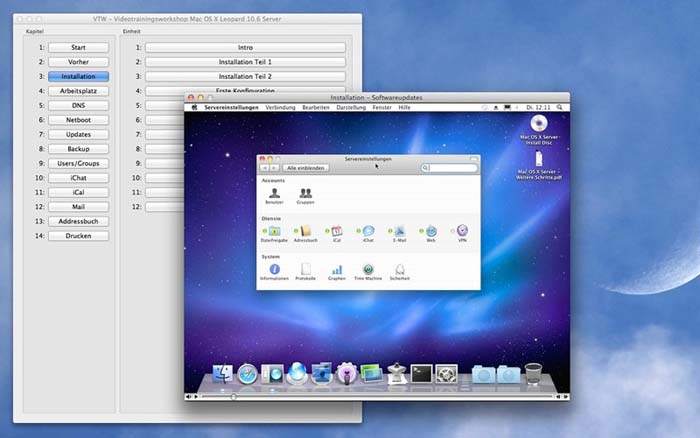Select chapter Backup in VTW window

coord(78,149)
